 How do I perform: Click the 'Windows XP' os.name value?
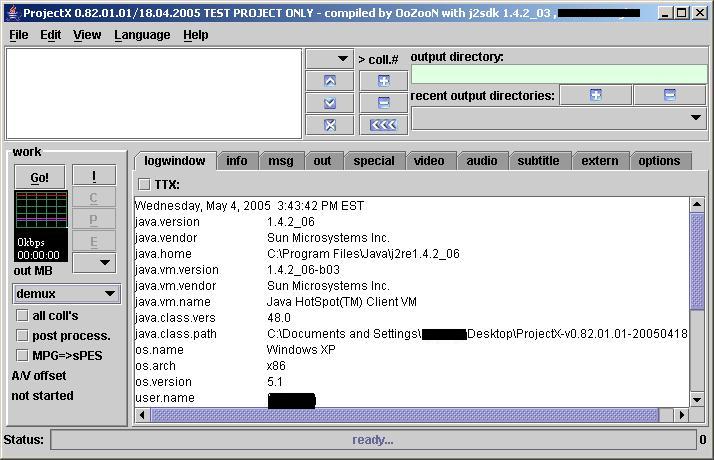coord(301,350)
